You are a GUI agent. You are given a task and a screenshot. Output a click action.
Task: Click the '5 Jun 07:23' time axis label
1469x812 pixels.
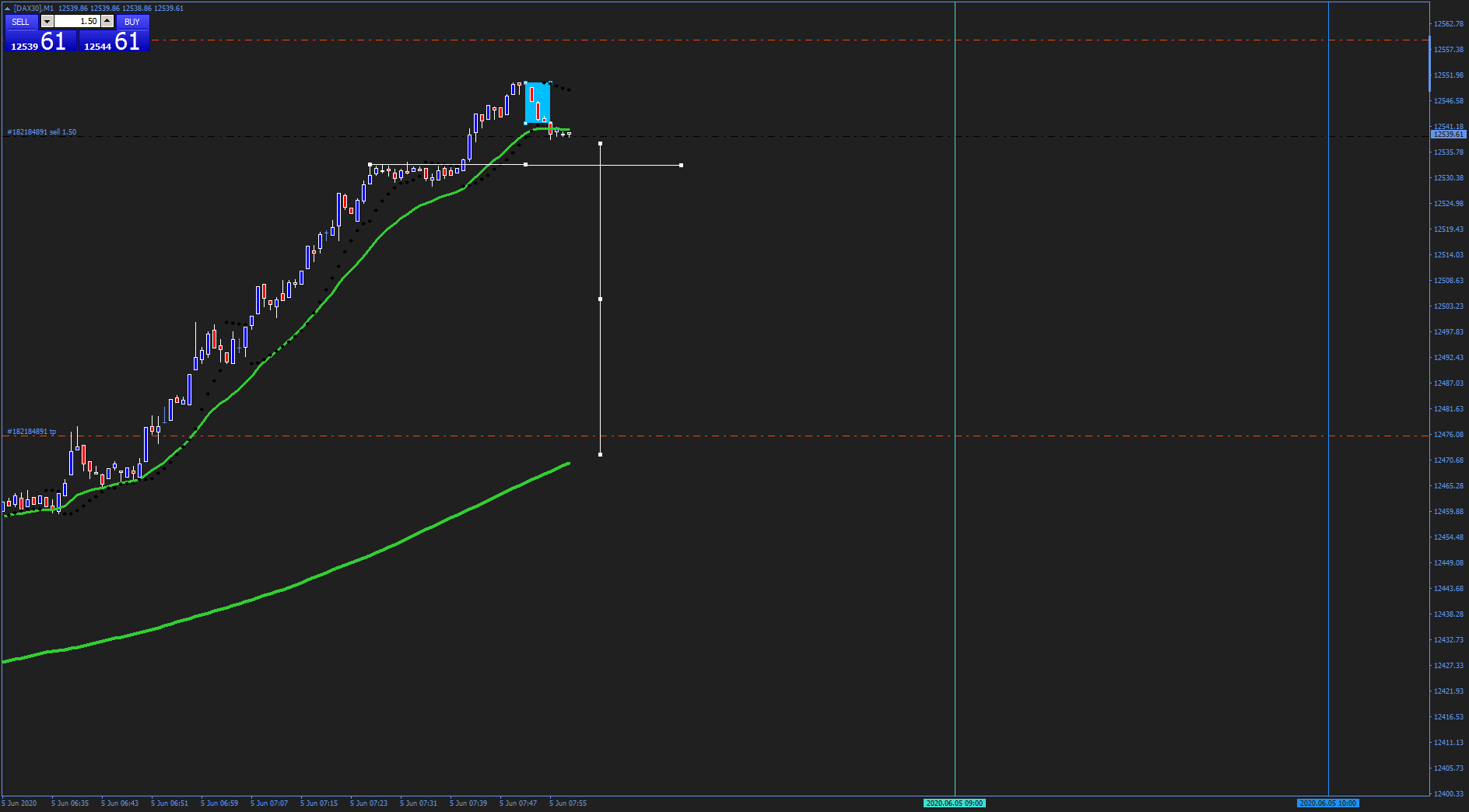click(x=369, y=803)
